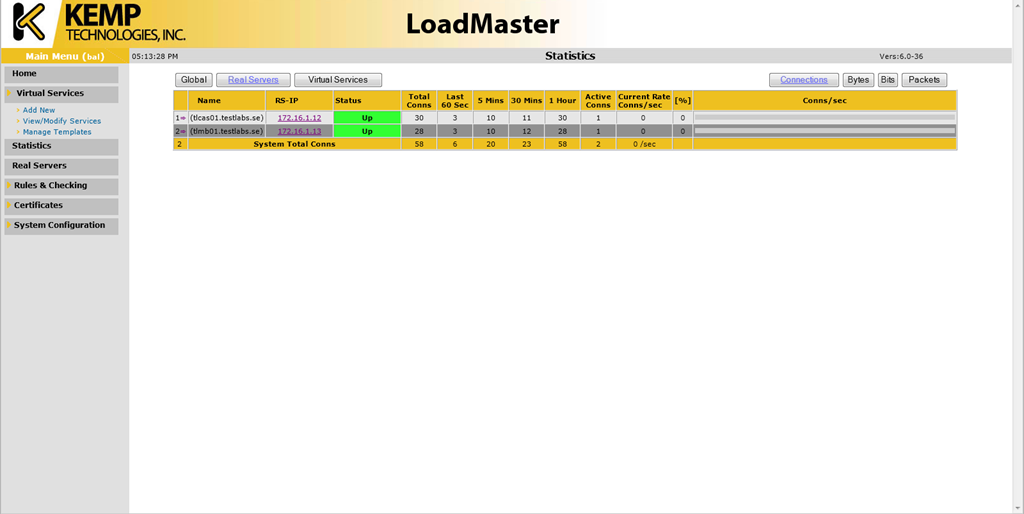Expand row 2 arrow for tlmb01.testlabs.se
Viewport: 1024px width, 514px height.
pos(184,131)
